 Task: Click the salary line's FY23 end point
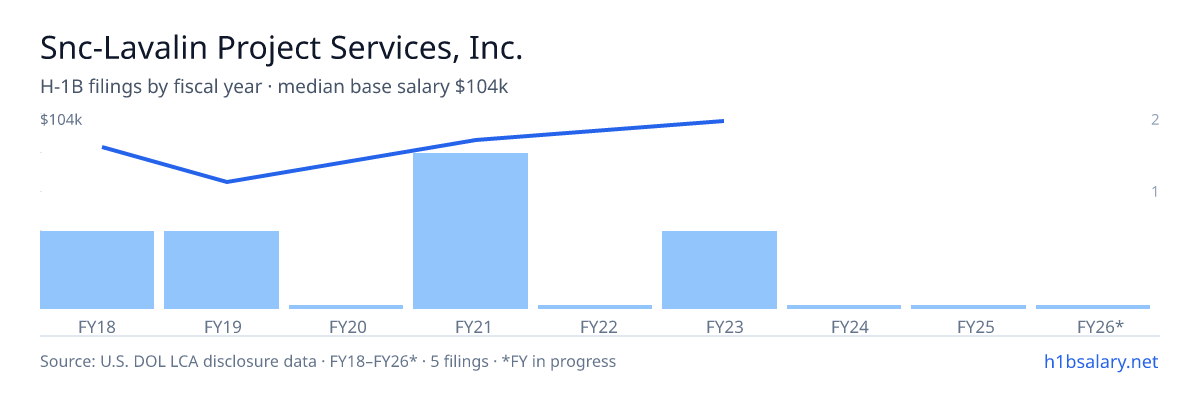click(721, 121)
